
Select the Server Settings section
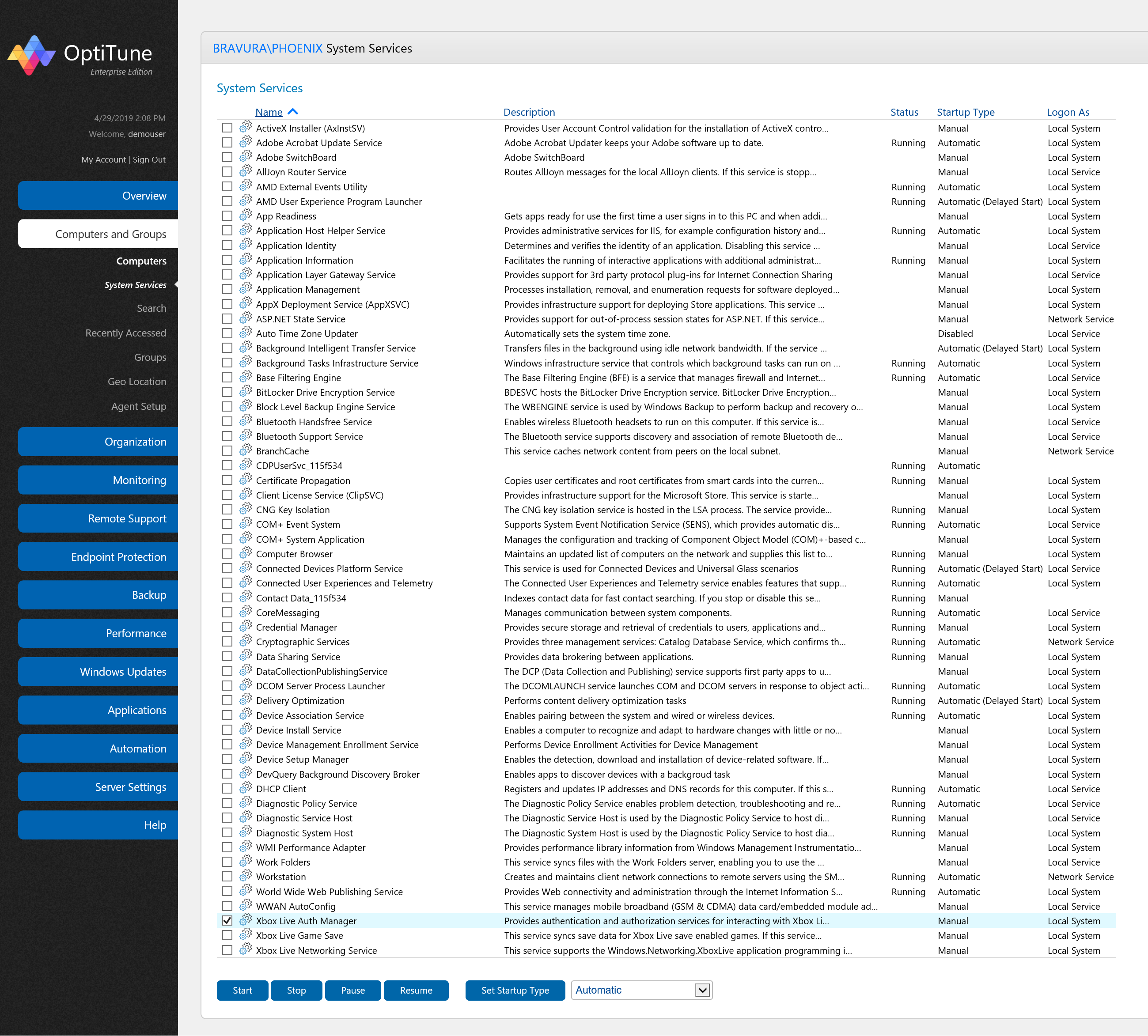(x=98, y=787)
